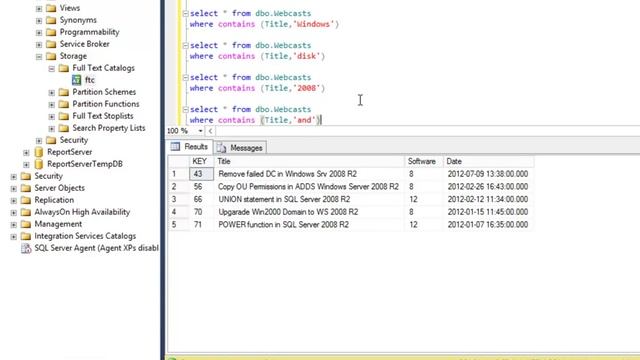Click the Title column header
Viewport: 640px width, 360px height.
click(309, 161)
